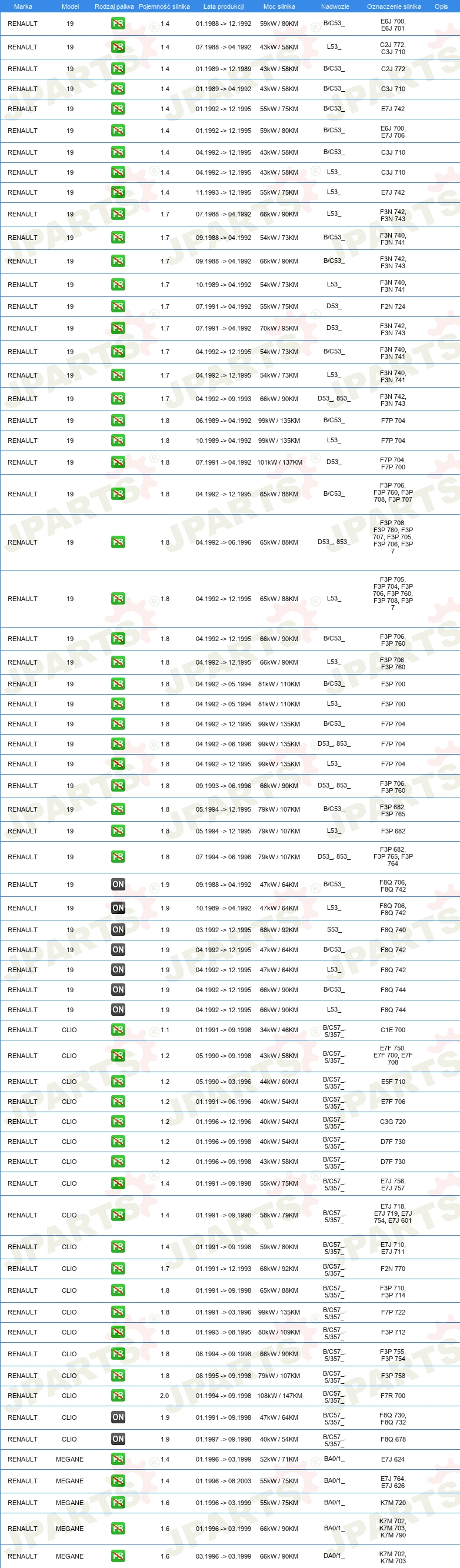Click the petrol fuel icon for engine F2N 724
Viewport: 460px width, 1568px height.
click(x=118, y=306)
